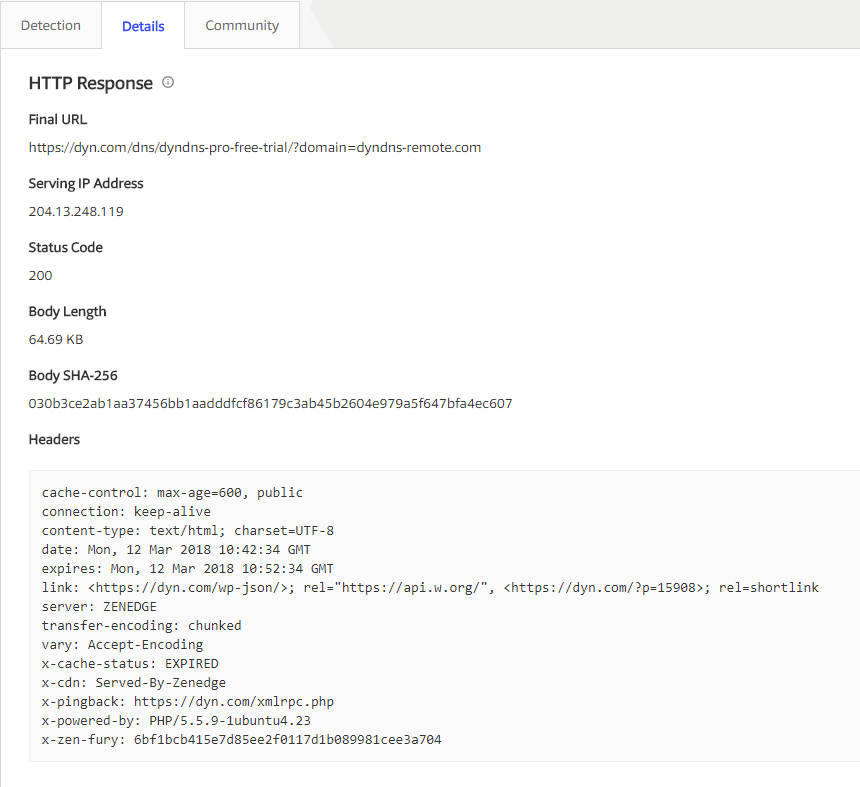Click the x-cdn: Served-By-Zenedge line

(x=134, y=683)
